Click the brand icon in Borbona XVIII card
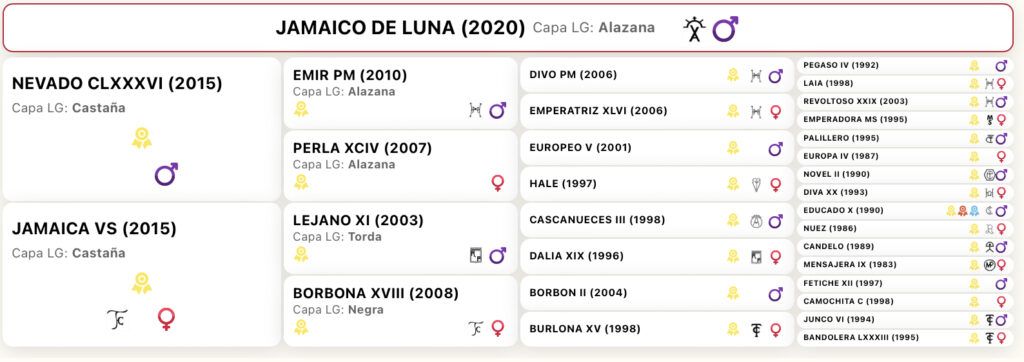This screenshot has height=362, width=1024. (476, 328)
